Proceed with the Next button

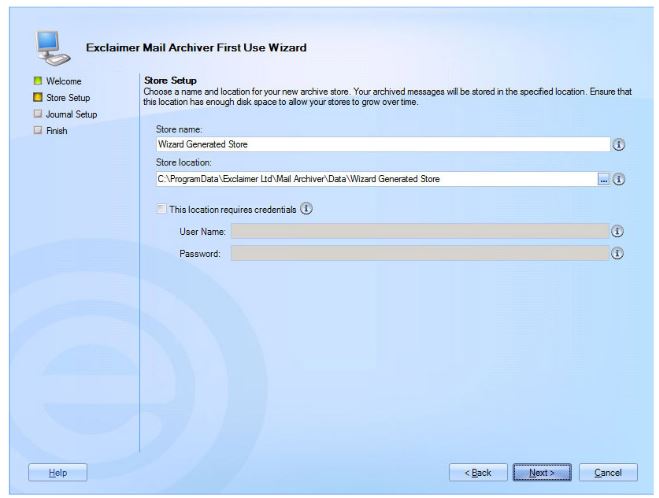[542, 473]
